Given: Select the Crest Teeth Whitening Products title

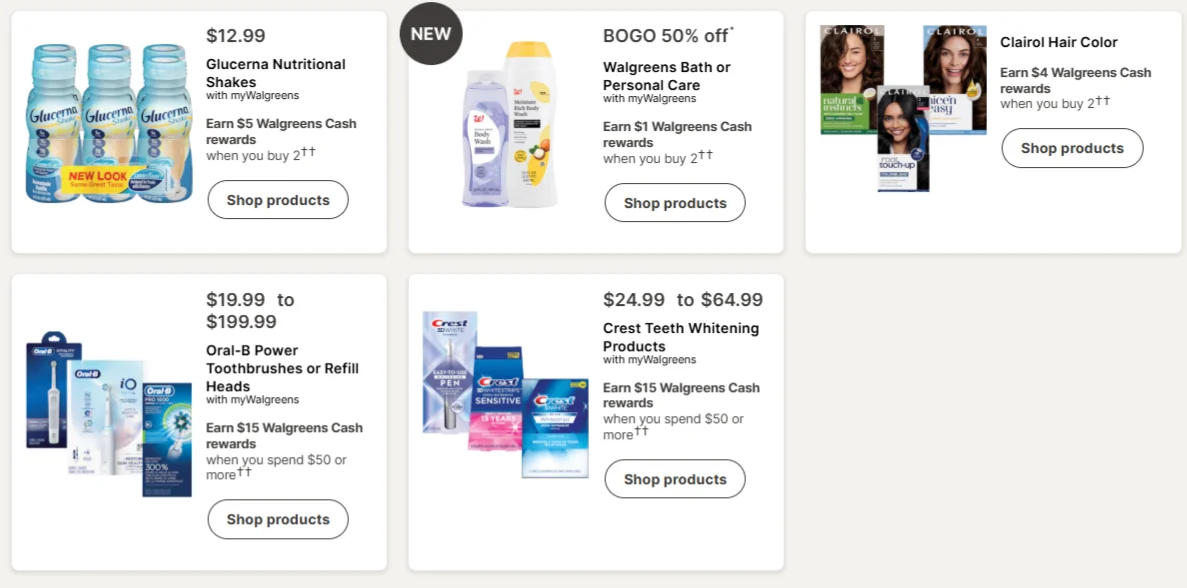Looking at the screenshot, I should (x=681, y=337).
